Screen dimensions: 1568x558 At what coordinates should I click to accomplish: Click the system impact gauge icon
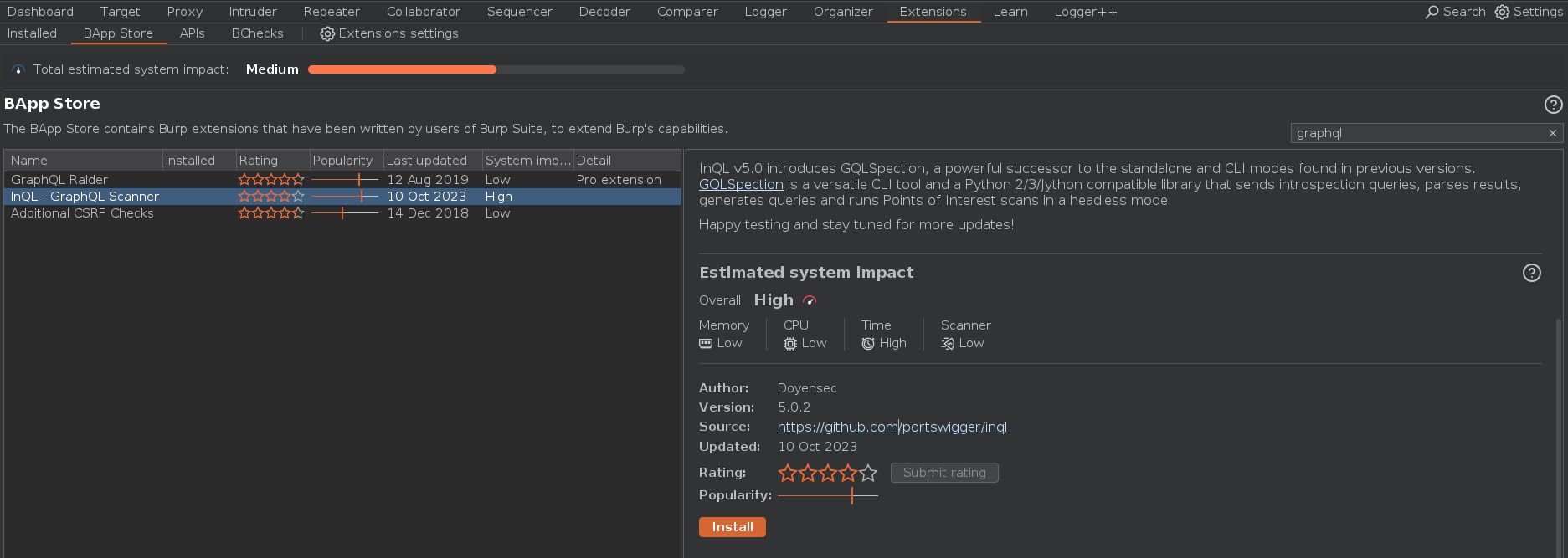[18, 69]
